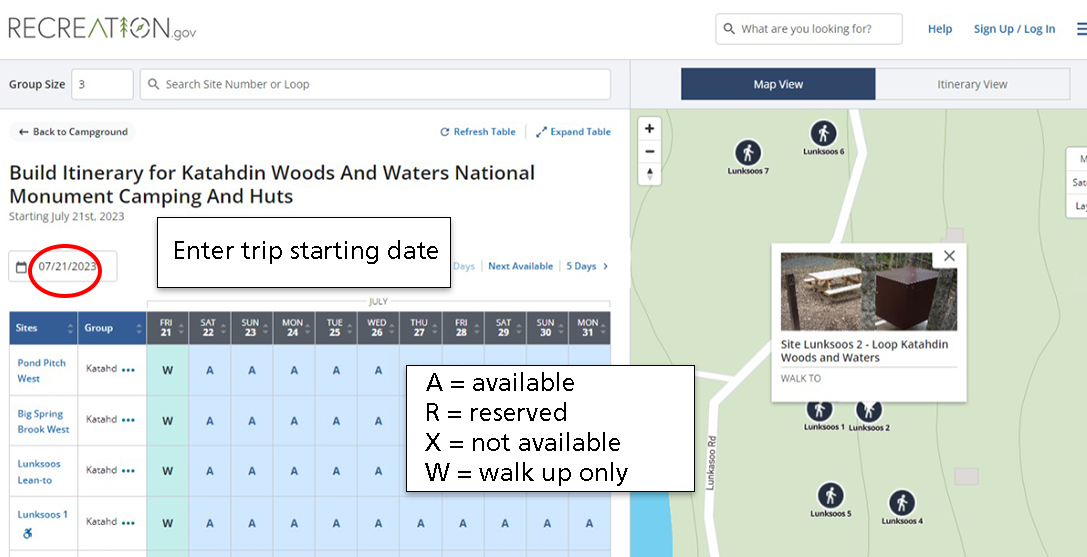Jump to Next Available dates
Viewport: 1087px width, 557px height.
[x=521, y=266]
